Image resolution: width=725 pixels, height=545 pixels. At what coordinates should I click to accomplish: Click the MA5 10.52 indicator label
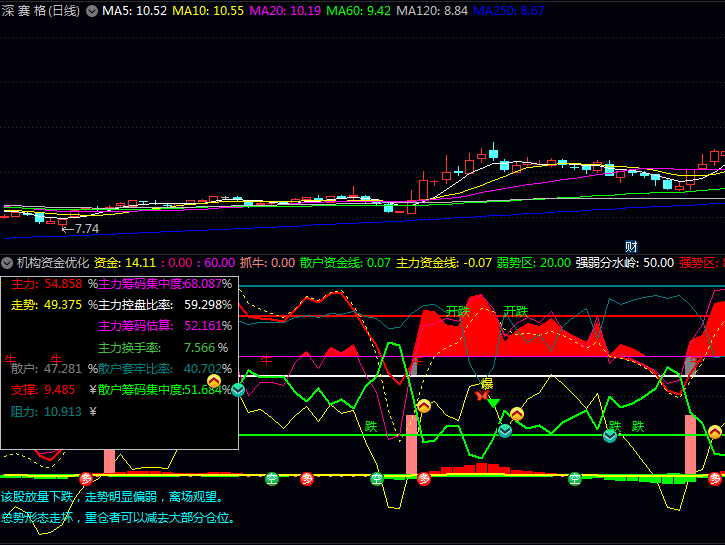pos(135,11)
